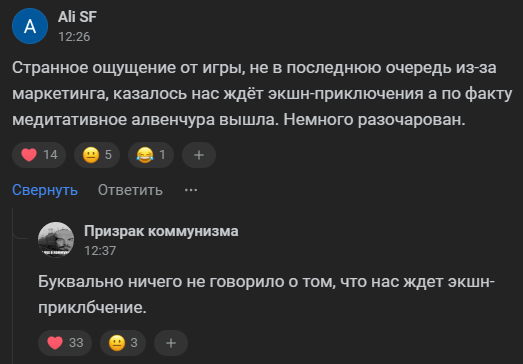
Task: Add a reaction to Призрак коммунизма's reply
Action: click(x=171, y=343)
